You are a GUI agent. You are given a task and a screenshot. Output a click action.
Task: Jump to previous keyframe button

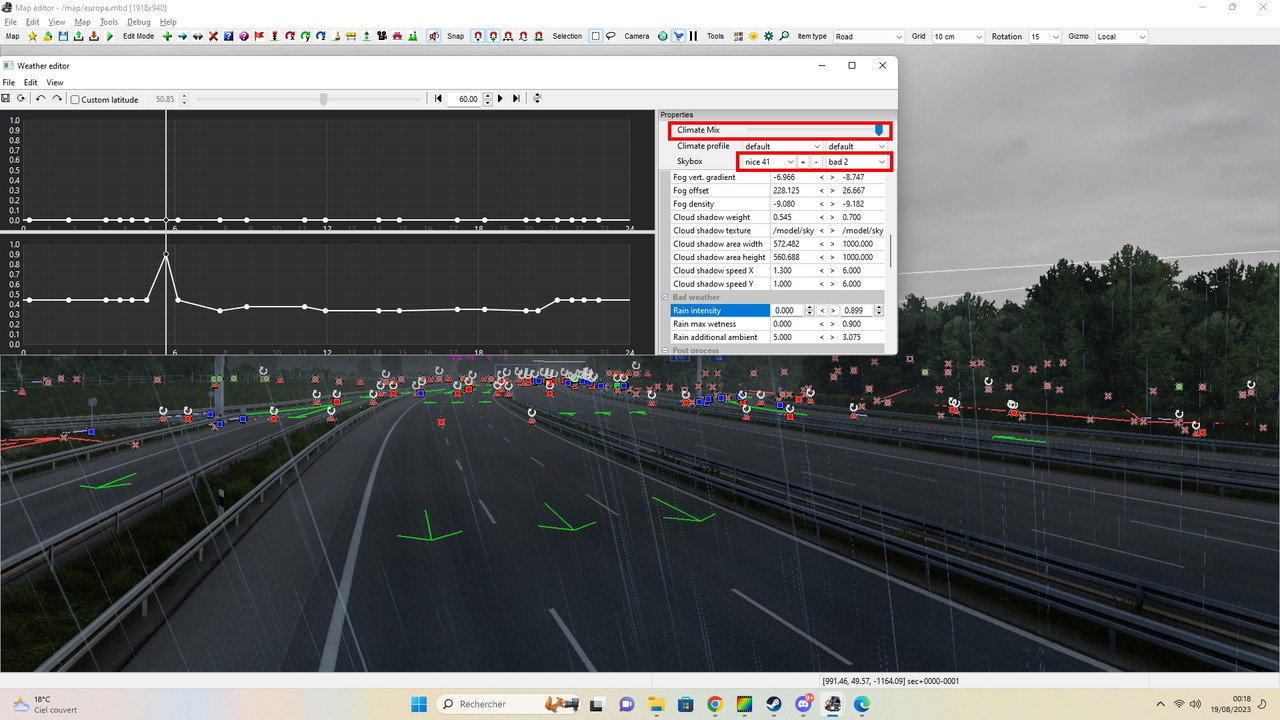[438, 99]
